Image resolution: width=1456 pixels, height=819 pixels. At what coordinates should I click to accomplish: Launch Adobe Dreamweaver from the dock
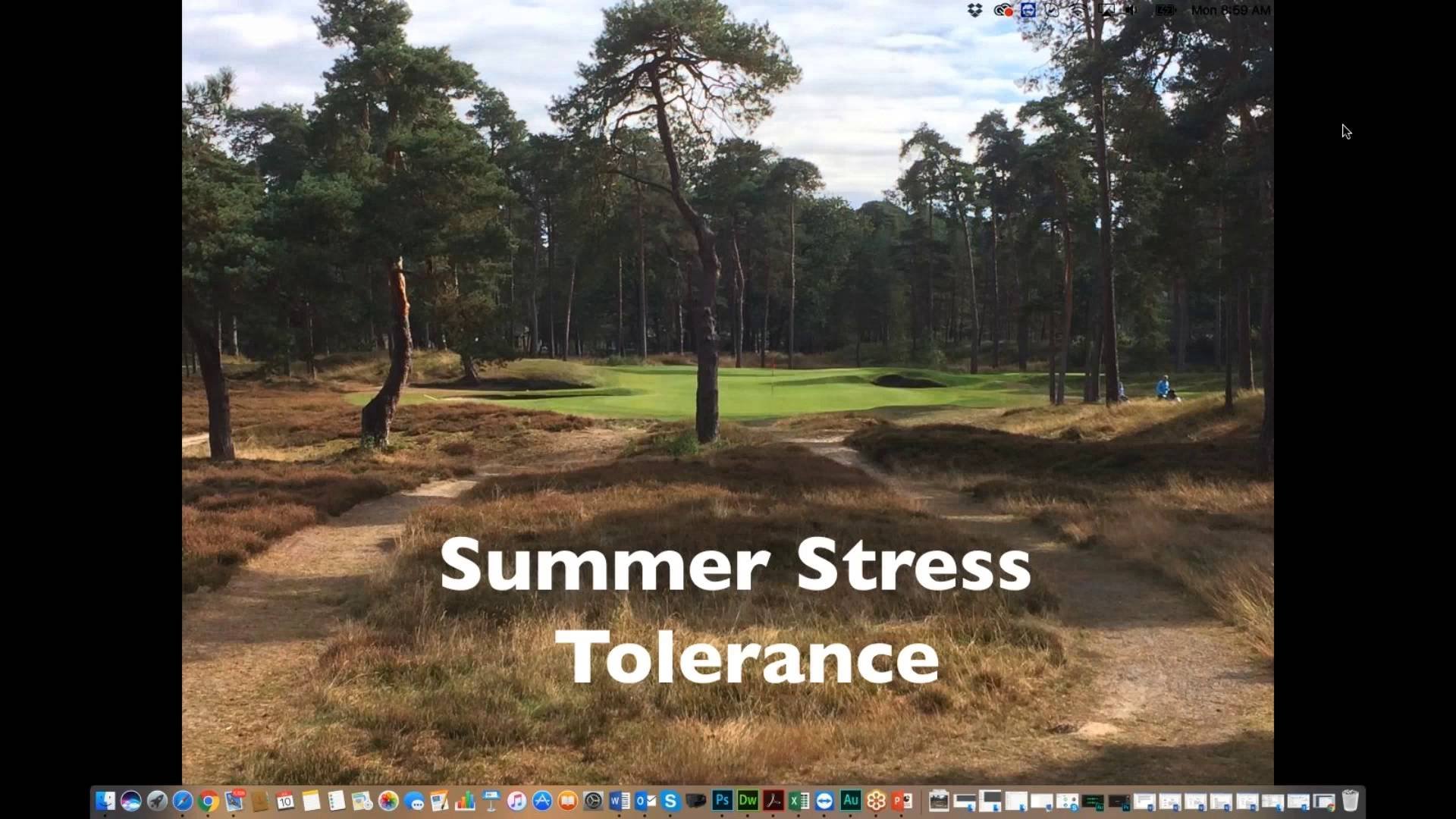748,801
